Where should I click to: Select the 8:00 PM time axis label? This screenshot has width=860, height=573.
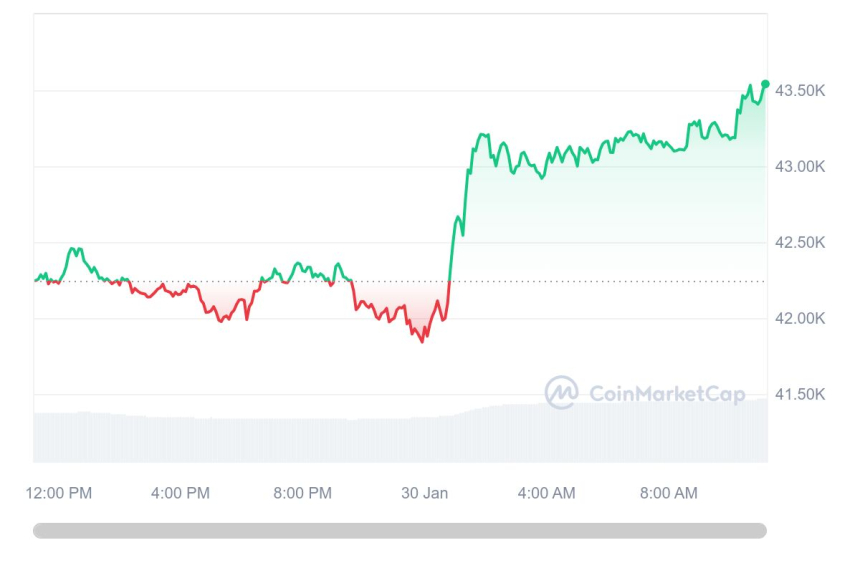[x=302, y=493]
